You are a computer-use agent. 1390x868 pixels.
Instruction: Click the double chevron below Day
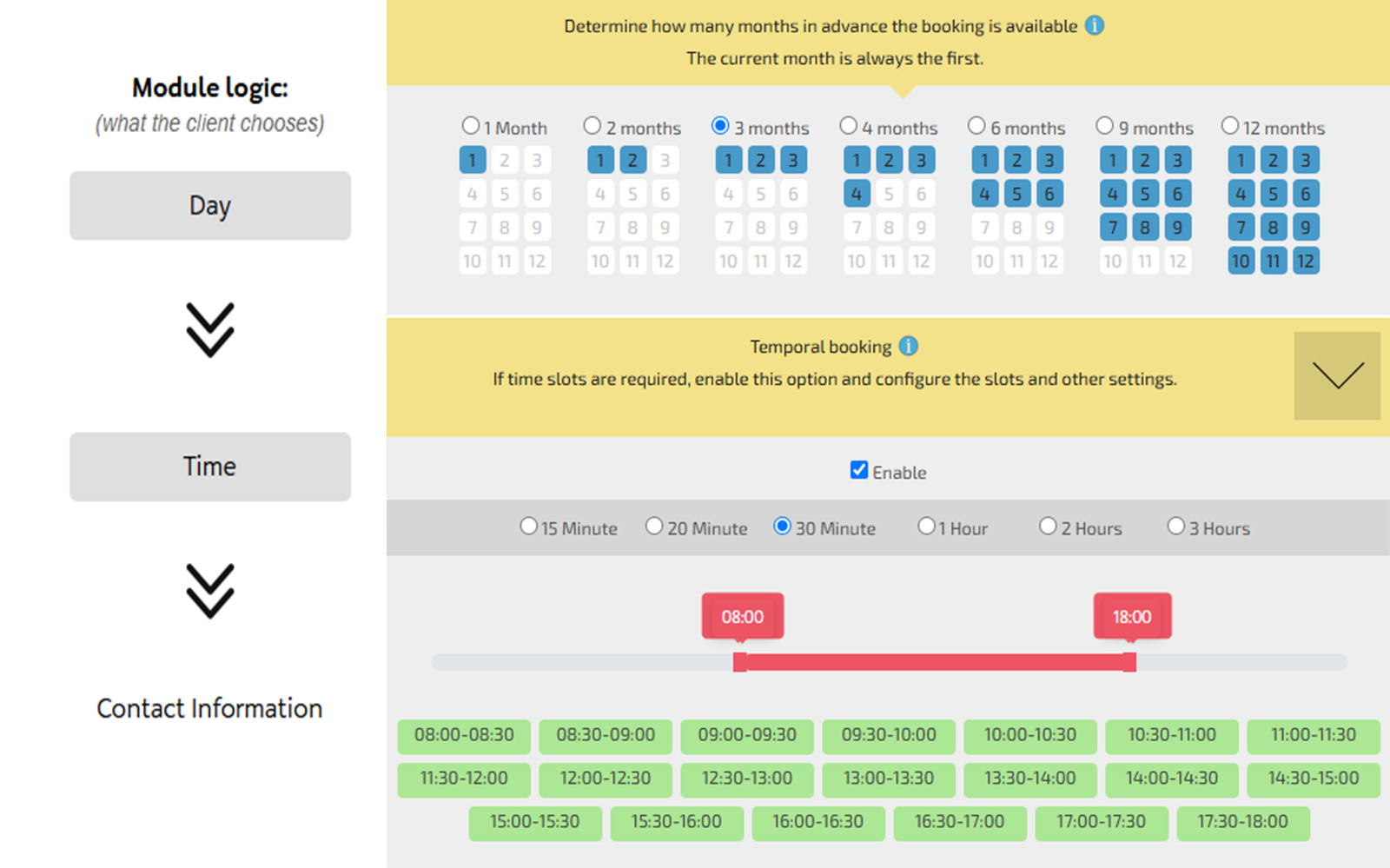(x=210, y=329)
